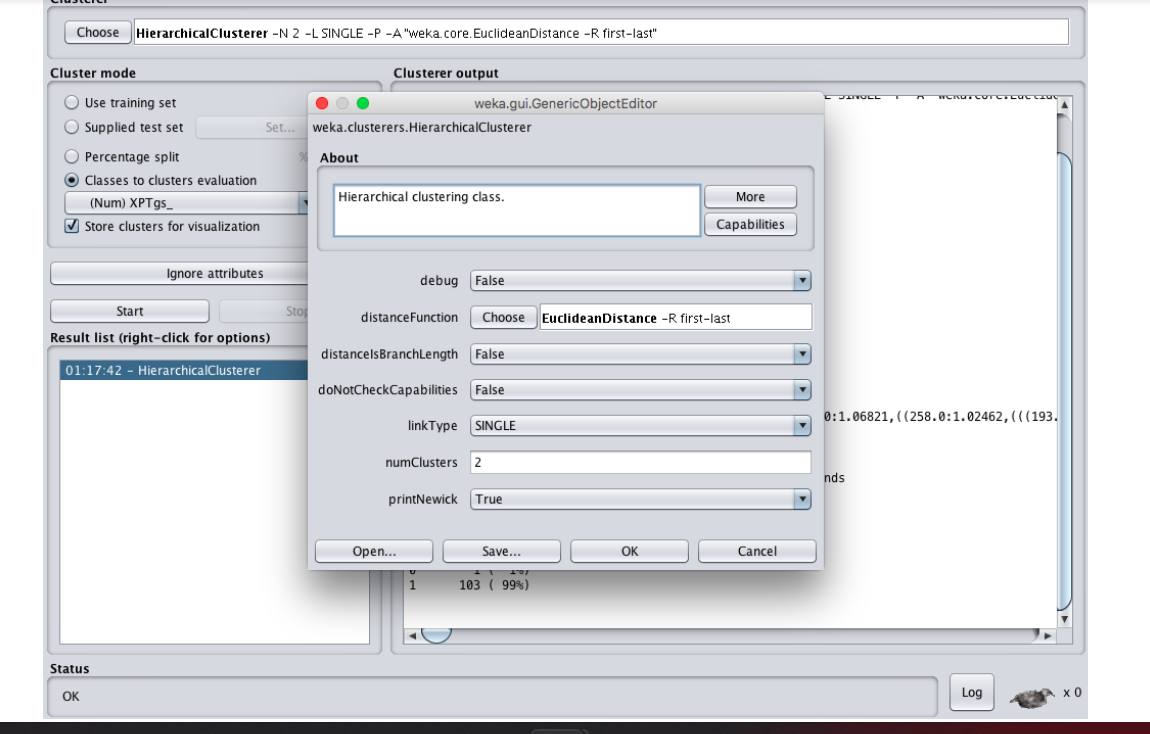Open the (Num) XPTgs_ class attribute dropdown
This screenshot has width=1150, height=734.
[x=186, y=203]
